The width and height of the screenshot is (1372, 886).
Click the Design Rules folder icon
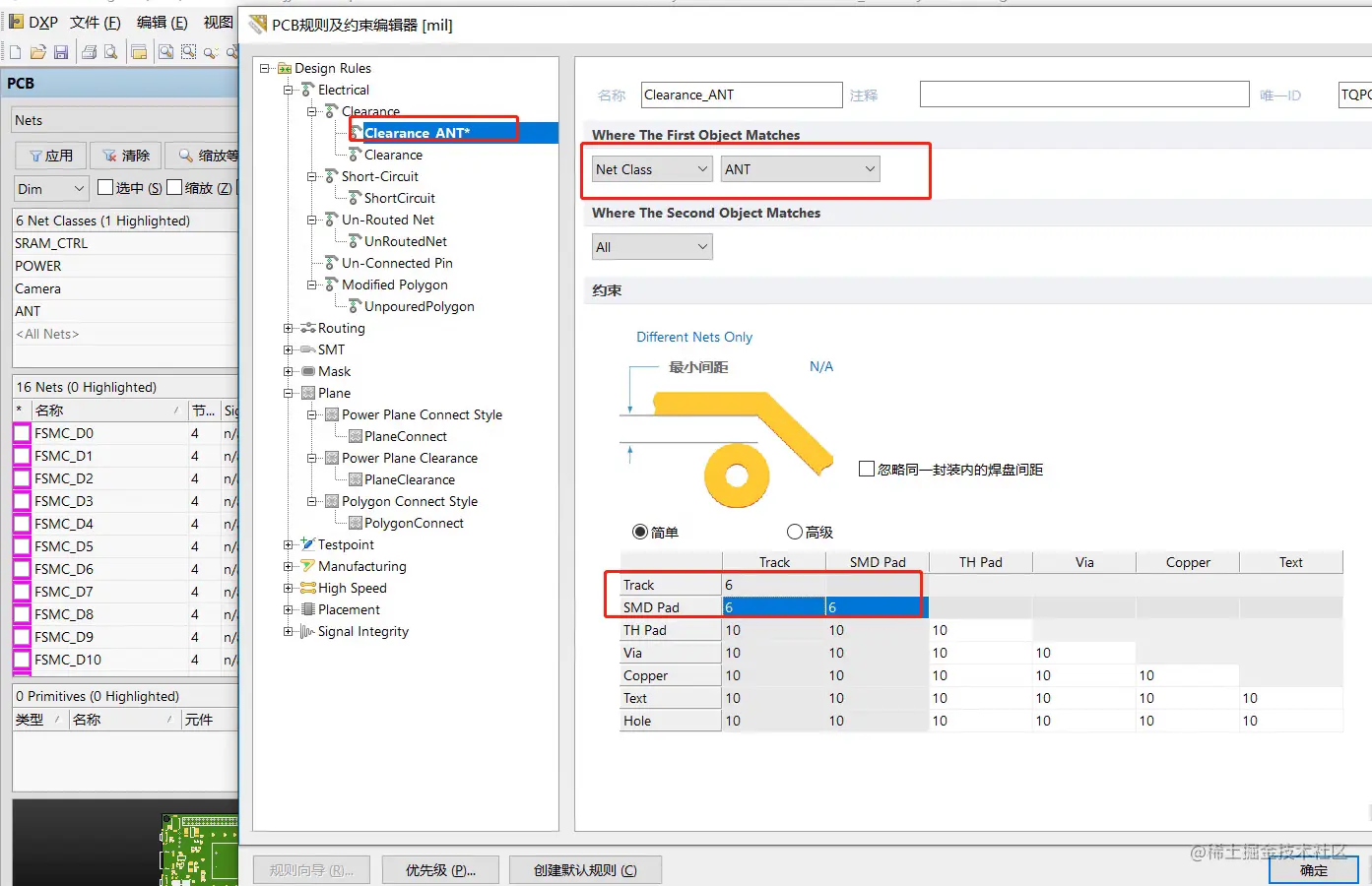point(285,68)
